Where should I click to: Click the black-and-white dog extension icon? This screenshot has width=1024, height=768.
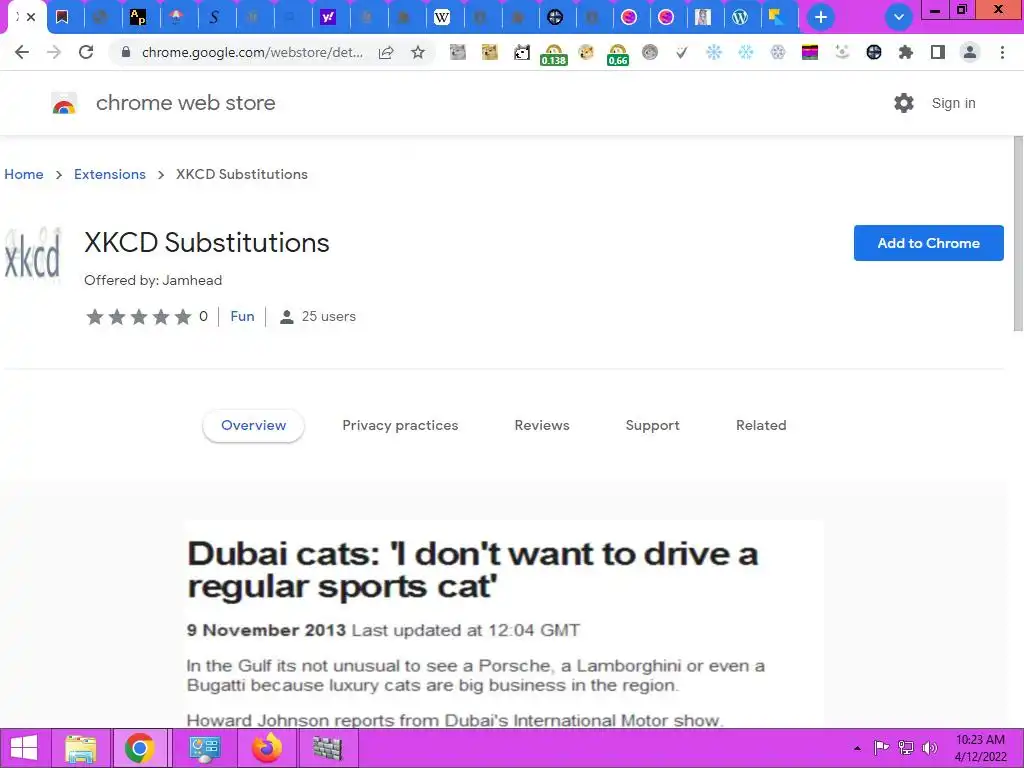[x=522, y=52]
